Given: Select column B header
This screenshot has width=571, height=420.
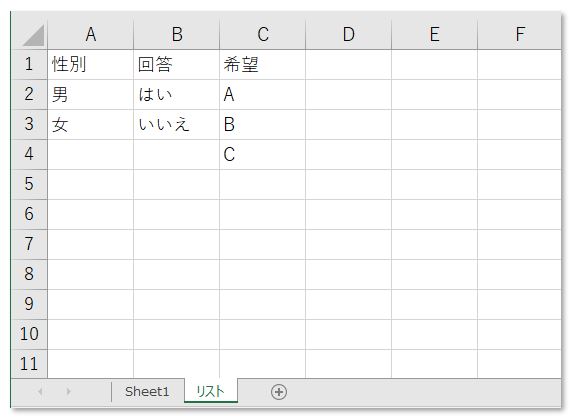Looking at the screenshot, I should (x=177, y=35).
